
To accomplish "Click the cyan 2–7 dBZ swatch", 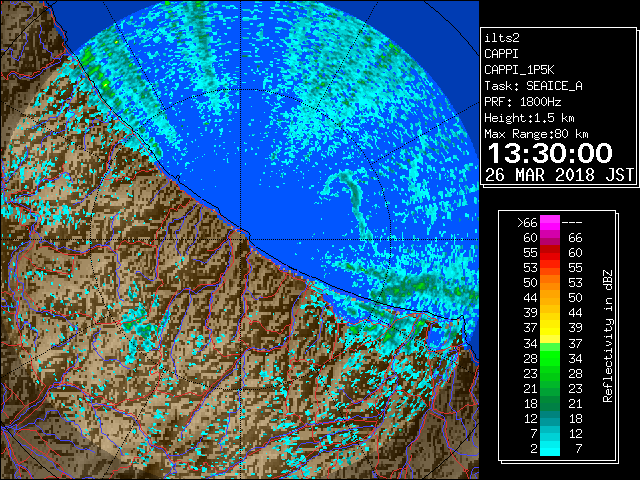I will click(x=550, y=448).
